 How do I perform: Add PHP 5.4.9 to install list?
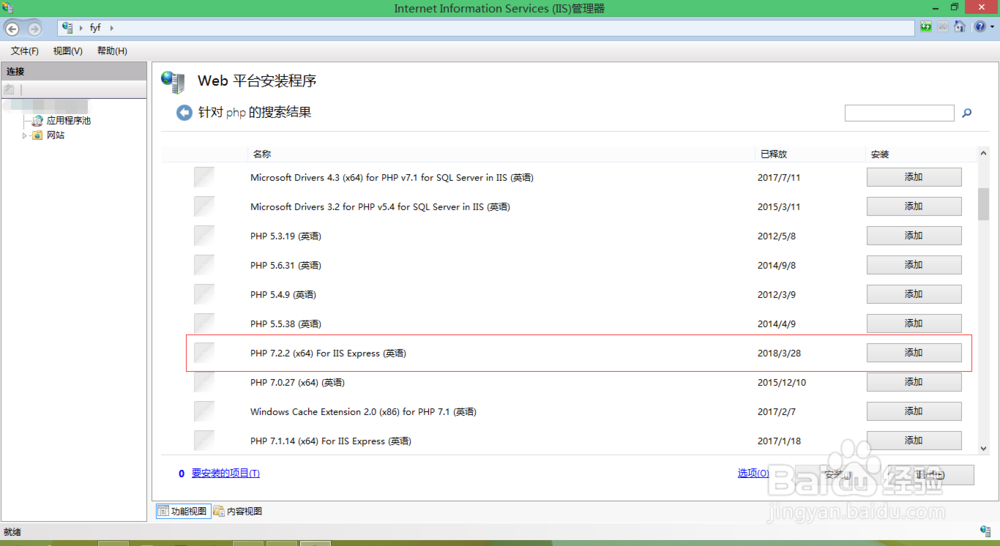[914, 294]
